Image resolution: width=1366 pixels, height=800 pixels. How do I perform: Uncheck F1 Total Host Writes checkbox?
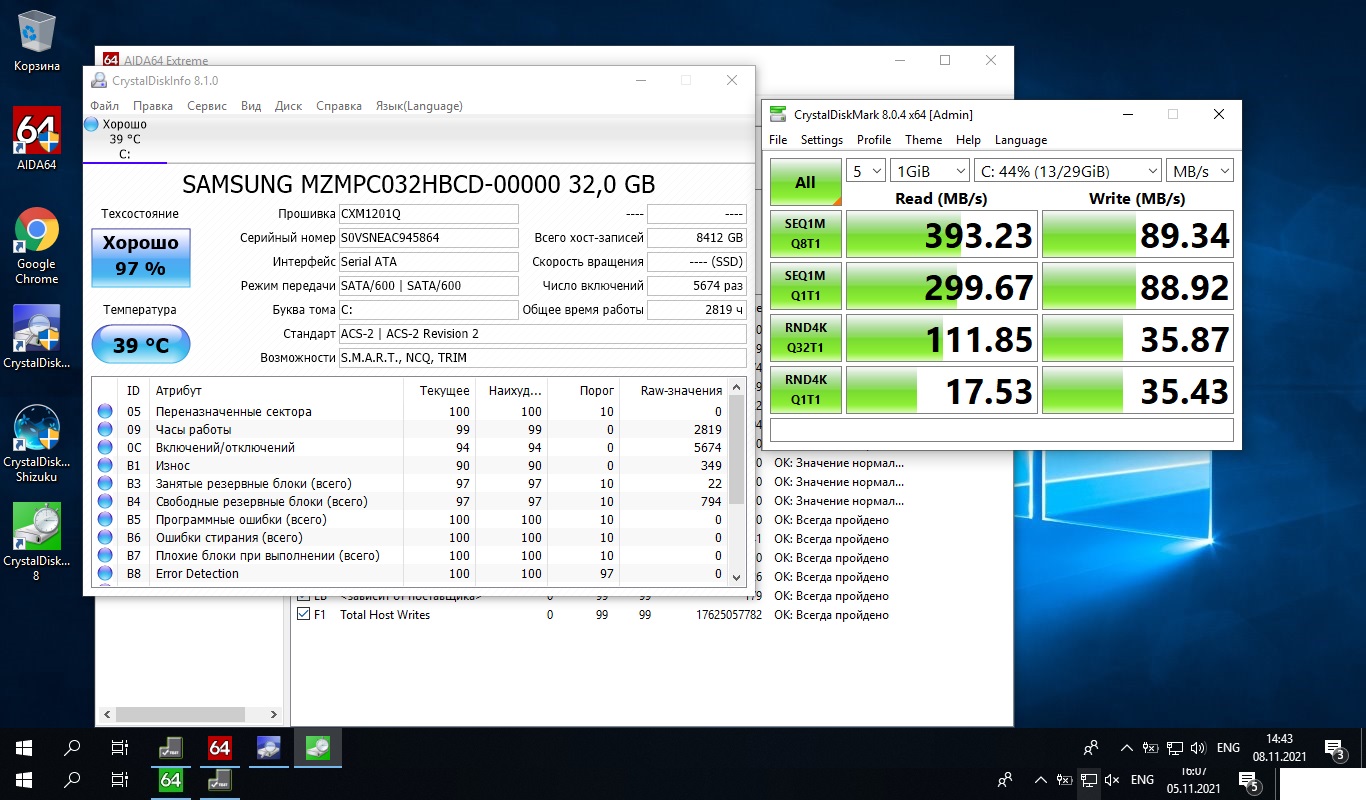(x=304, y=615)
